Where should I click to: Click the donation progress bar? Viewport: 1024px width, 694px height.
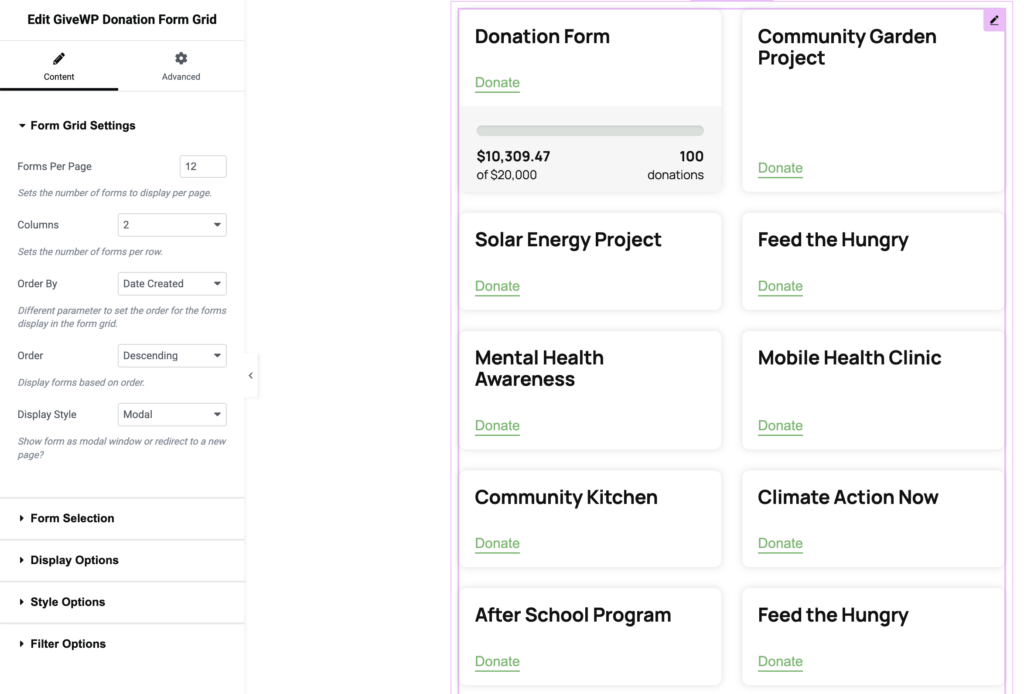point(590,131)
